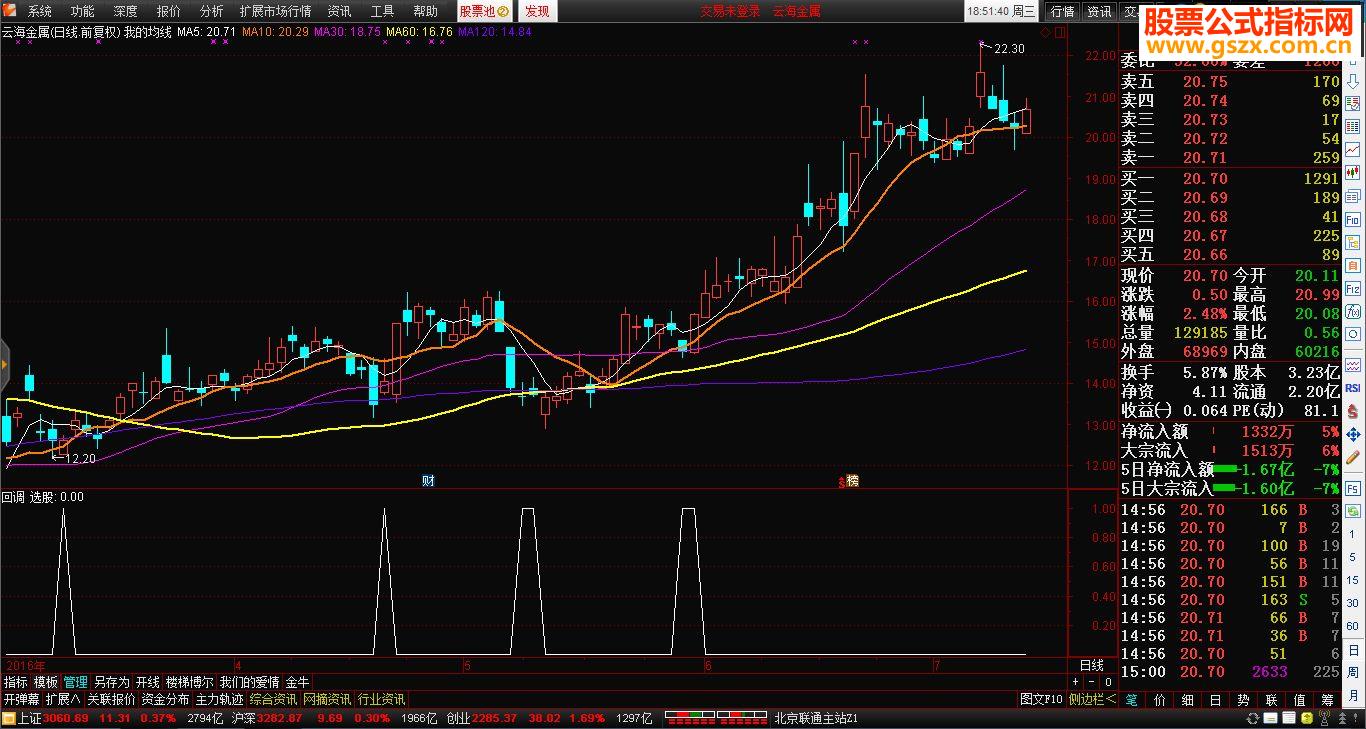Click the yellow icon before 上证 index
The image size is (1366, 729).
point(9,718)
